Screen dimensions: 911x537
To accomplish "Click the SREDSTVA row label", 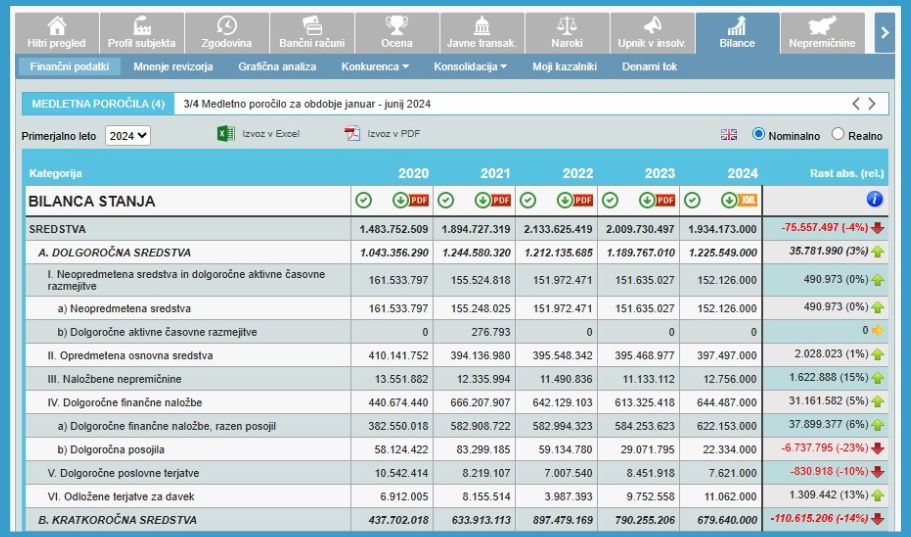I will [57, 229].
